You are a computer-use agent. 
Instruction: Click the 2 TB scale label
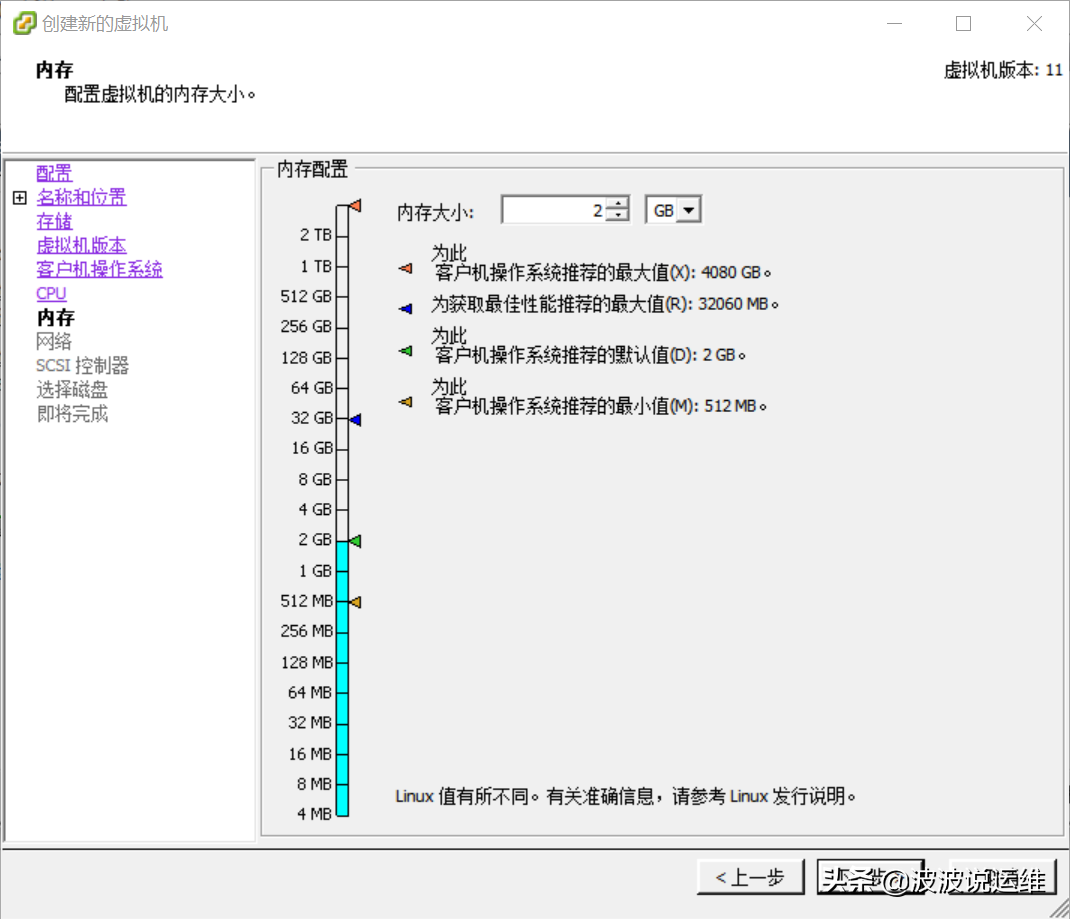(x=315, y=235)
